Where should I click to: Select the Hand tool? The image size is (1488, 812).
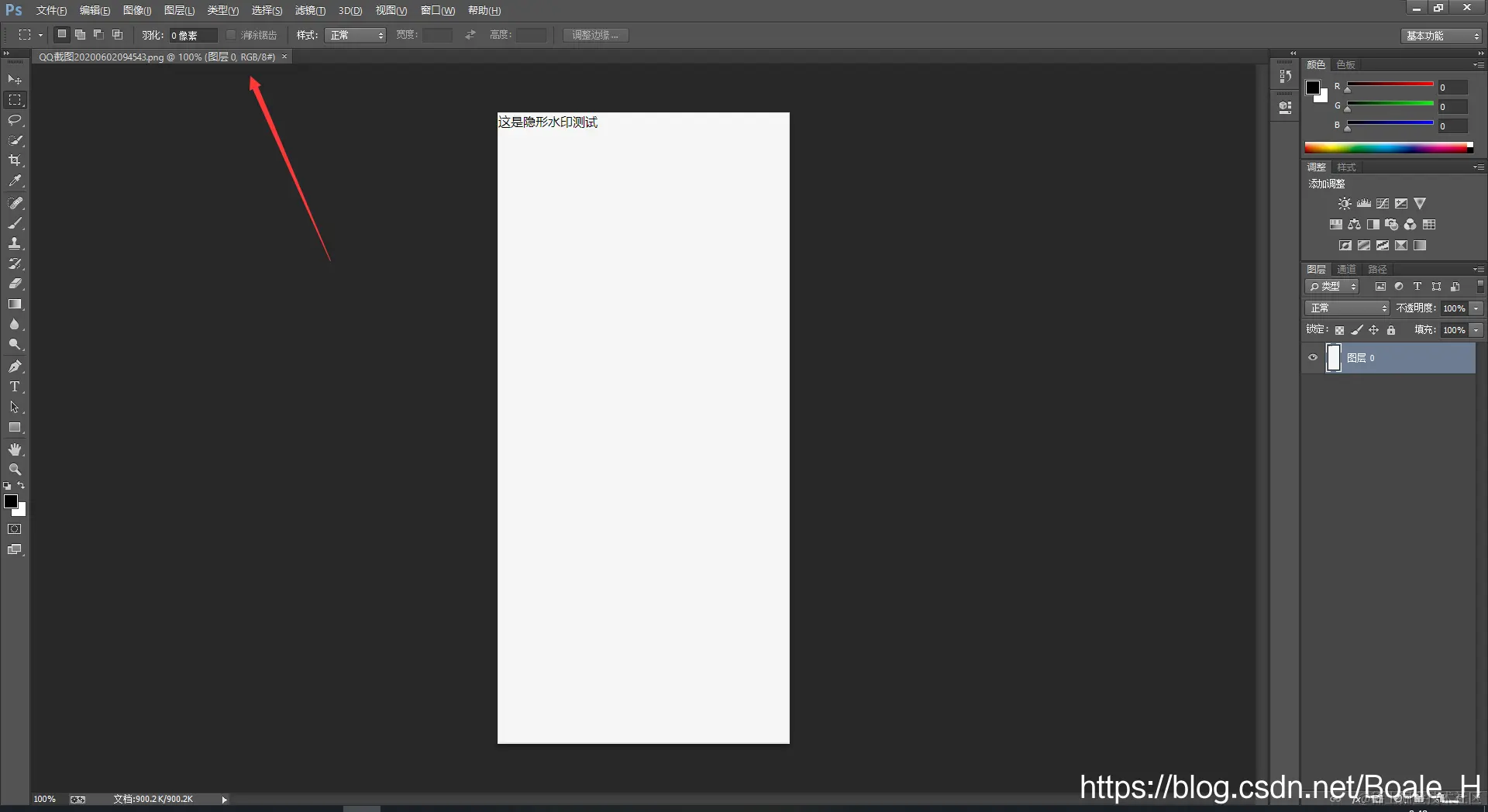point(14,449)
